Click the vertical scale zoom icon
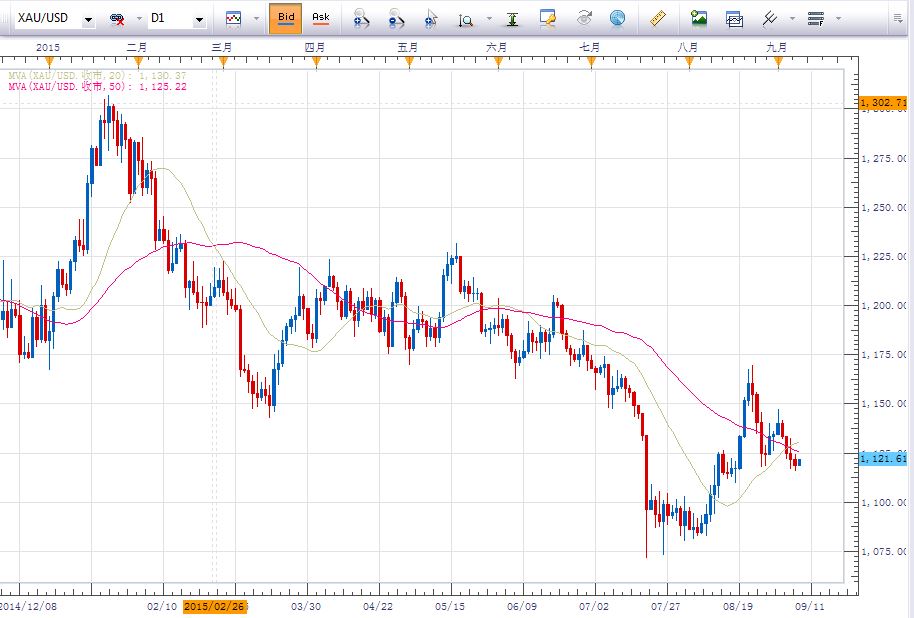 point(466,18)
